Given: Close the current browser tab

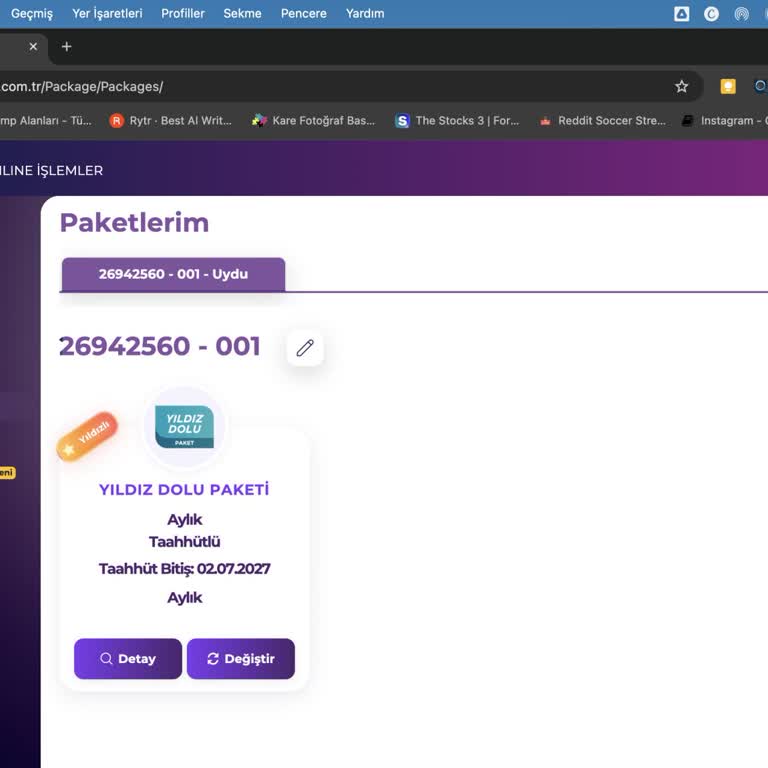Looking at the screenshot, I should click(33, 47).
